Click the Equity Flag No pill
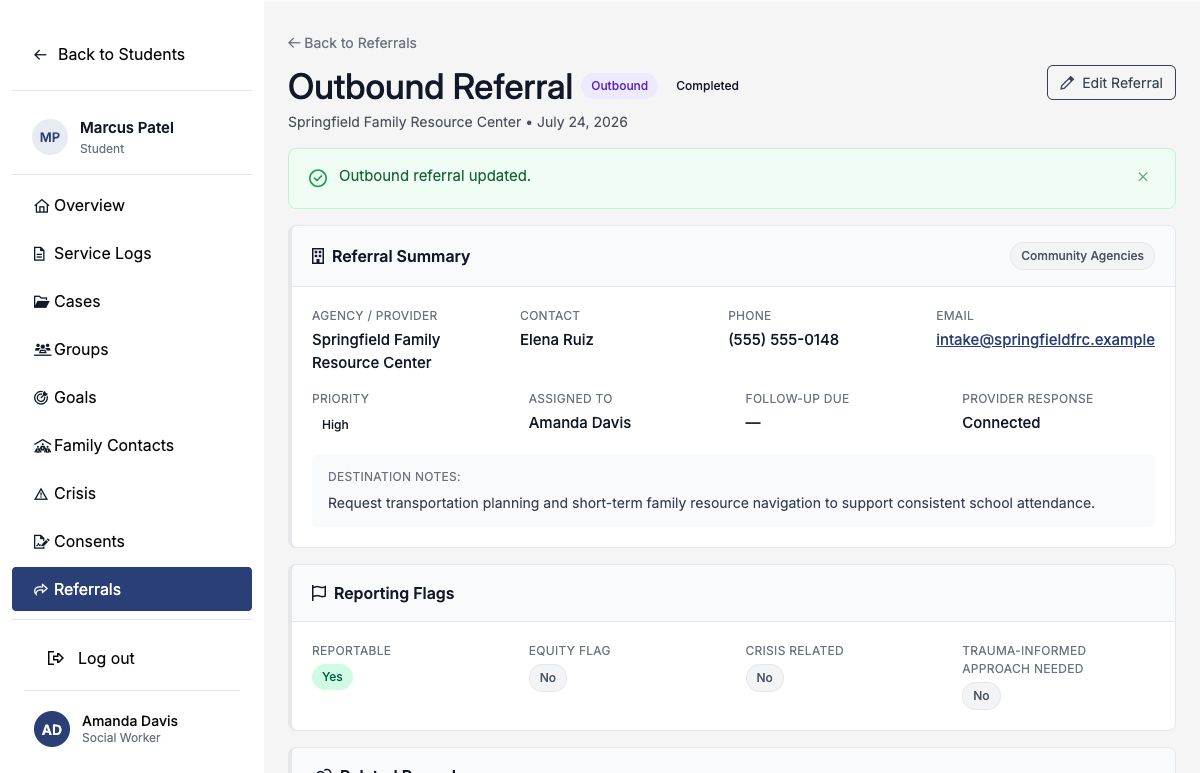 click(548, 678)
